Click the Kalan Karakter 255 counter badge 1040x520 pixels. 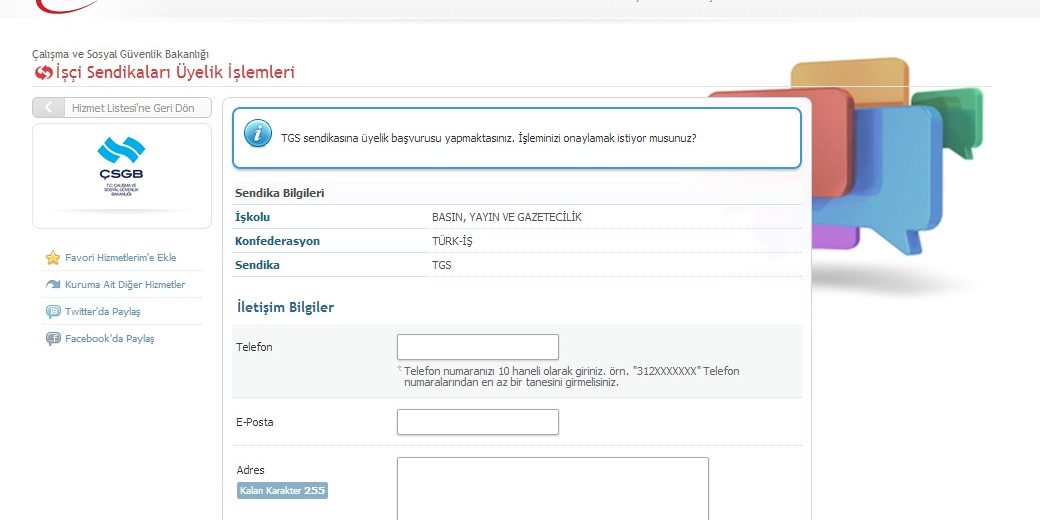(x=282, y=491)
